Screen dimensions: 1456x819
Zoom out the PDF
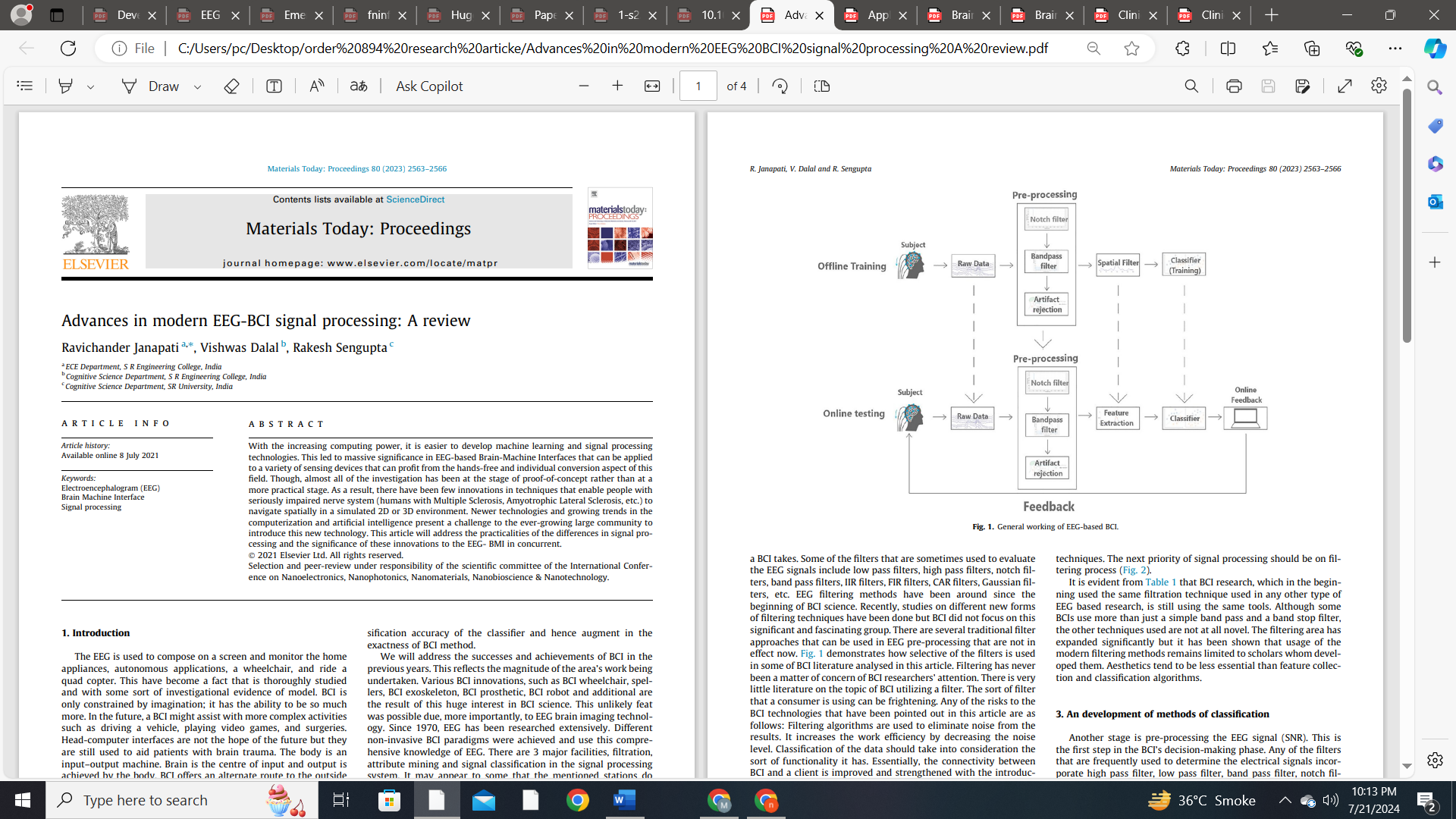tap(584, 86)
